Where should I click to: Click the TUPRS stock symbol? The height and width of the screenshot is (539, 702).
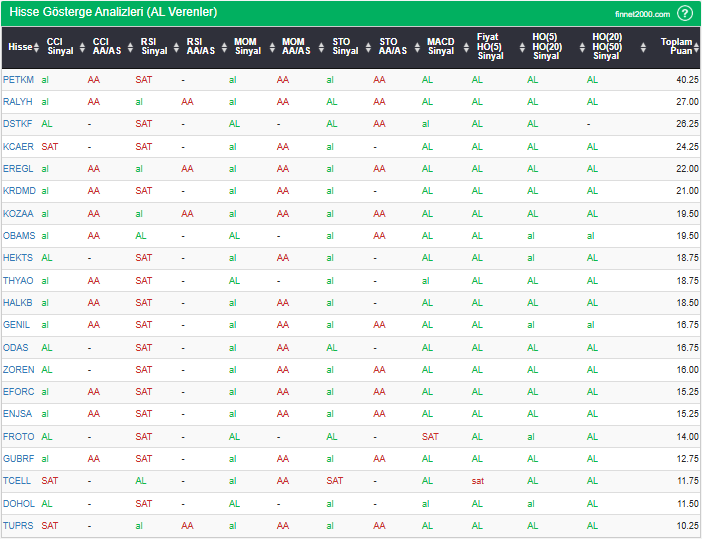click(18, 526)
